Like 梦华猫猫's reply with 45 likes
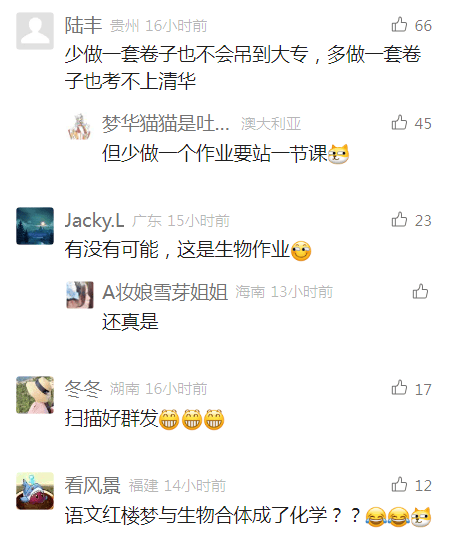462x560 pixels. pyautogui.click(x=399, y=122)
